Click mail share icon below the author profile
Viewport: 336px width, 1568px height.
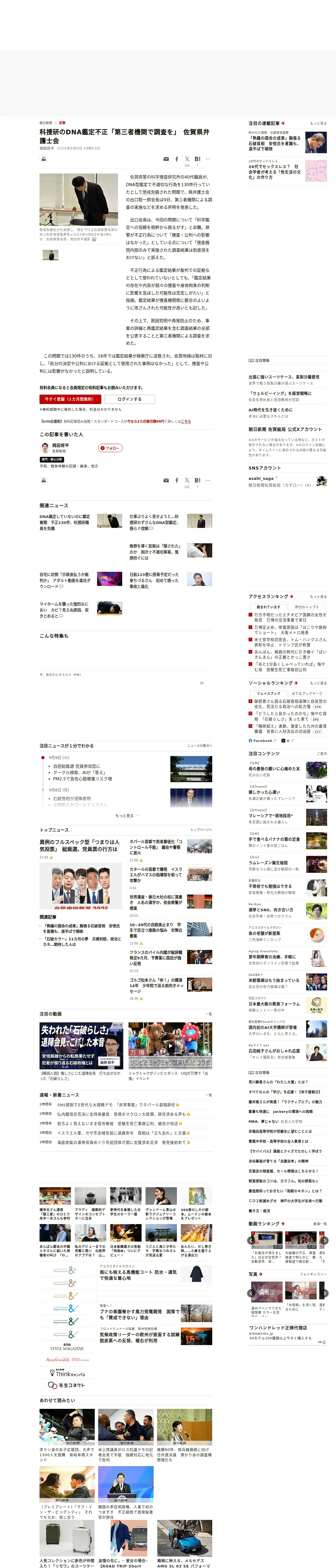(x=166, y=481)
